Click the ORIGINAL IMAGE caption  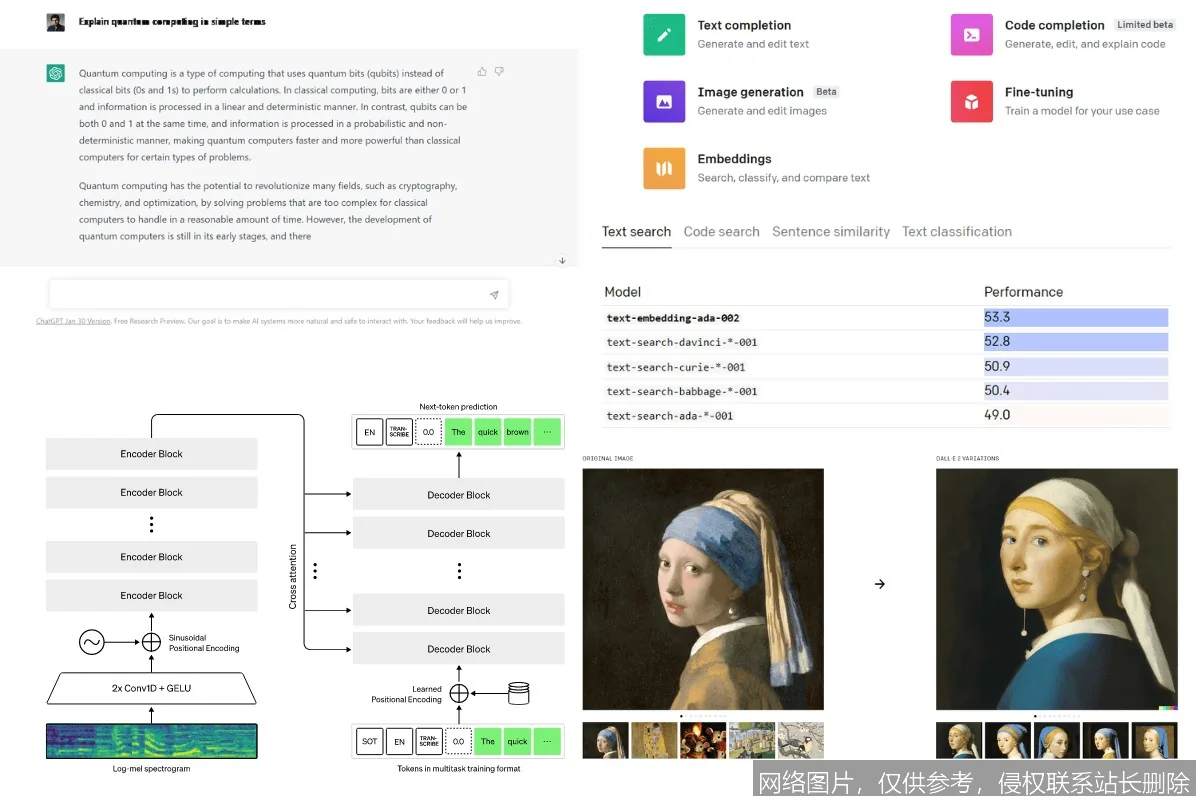[x=607, y=459]
